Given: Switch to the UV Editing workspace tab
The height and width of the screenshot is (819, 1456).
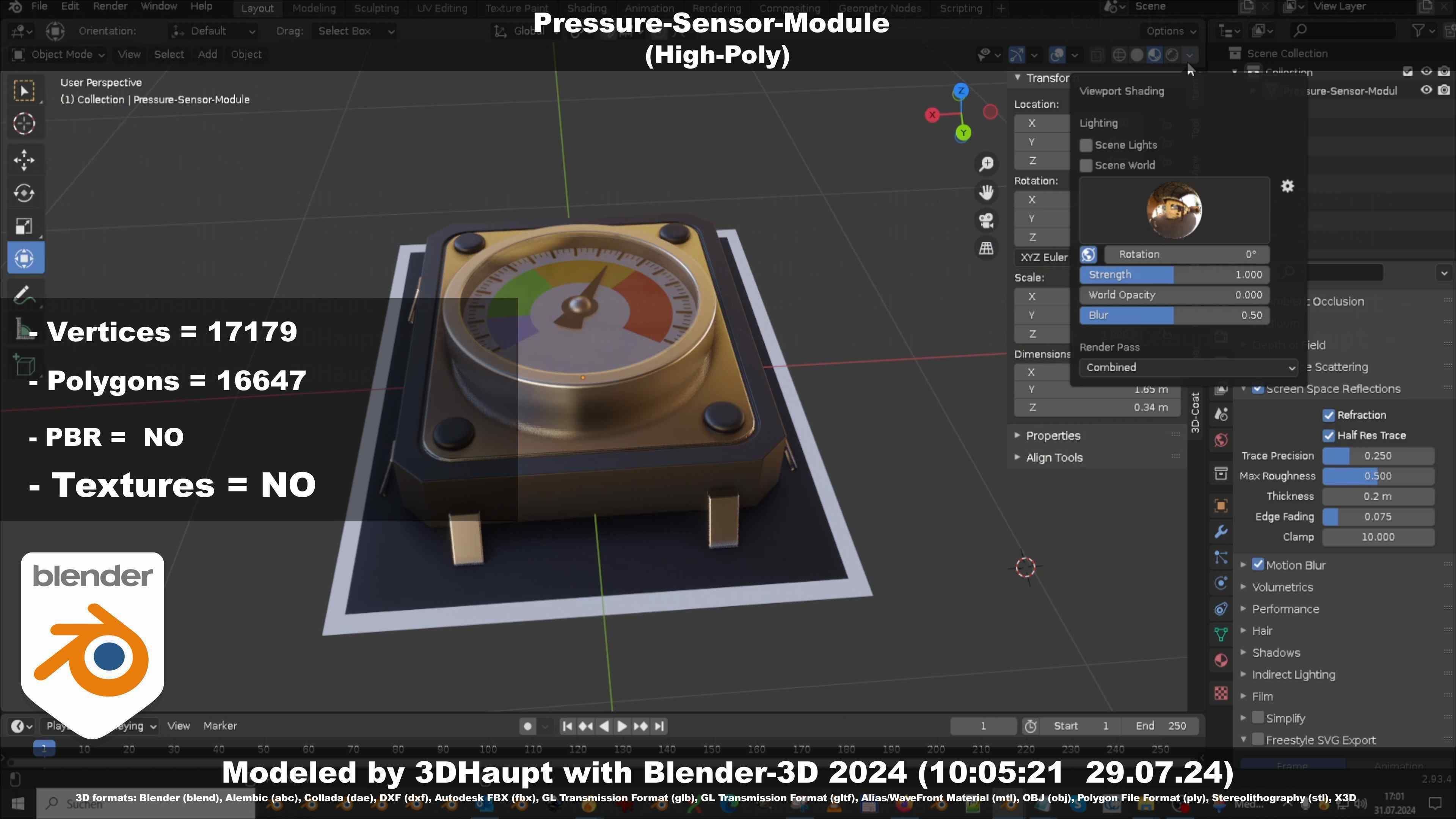Looking at the screenshot, I should tap(442, 8).
